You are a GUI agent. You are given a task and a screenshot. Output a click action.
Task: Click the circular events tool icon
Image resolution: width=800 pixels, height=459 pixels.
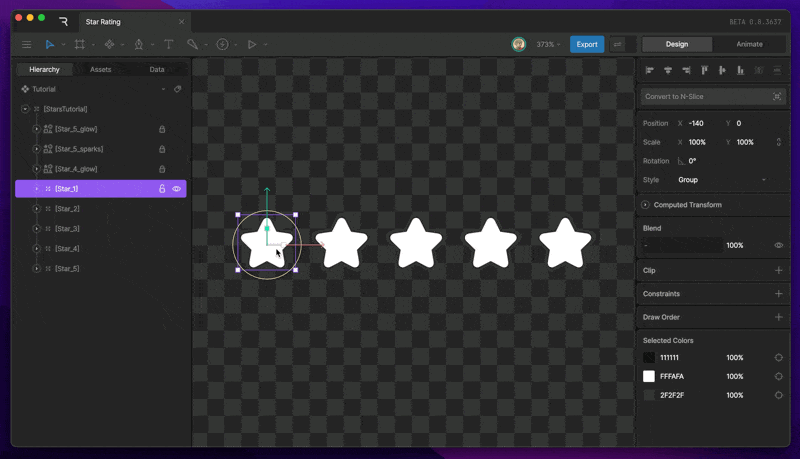[222, 44]
